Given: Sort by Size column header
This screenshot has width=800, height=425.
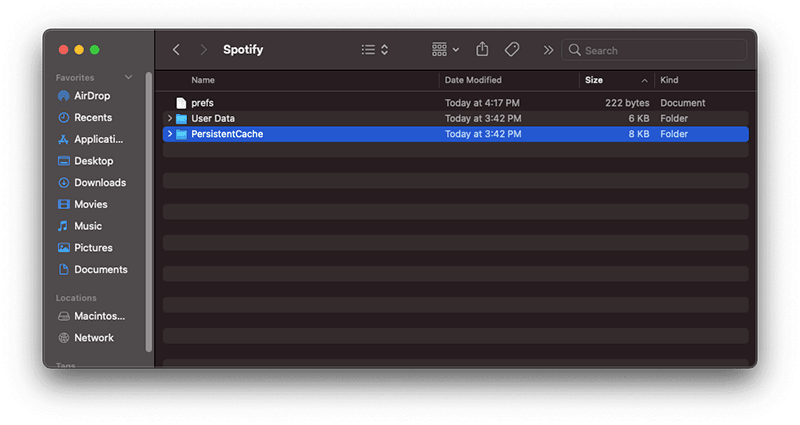Looking at the screenshot, I should (x=593, y=80).
